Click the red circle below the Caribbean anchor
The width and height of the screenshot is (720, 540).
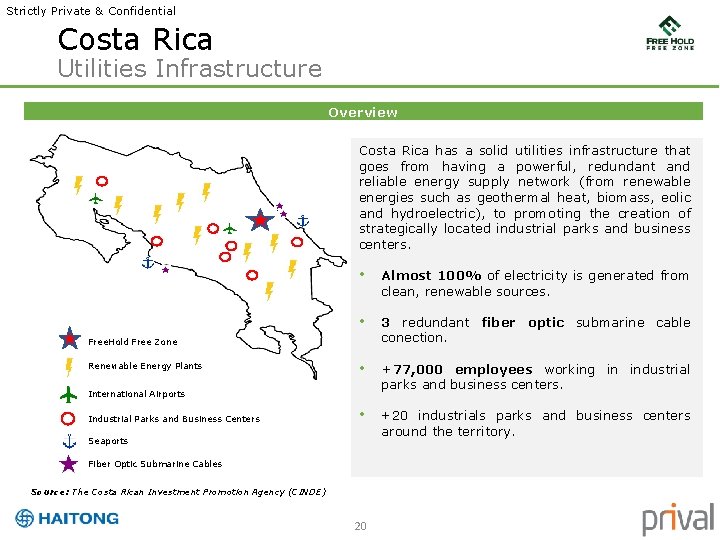(x=297, y=242)
